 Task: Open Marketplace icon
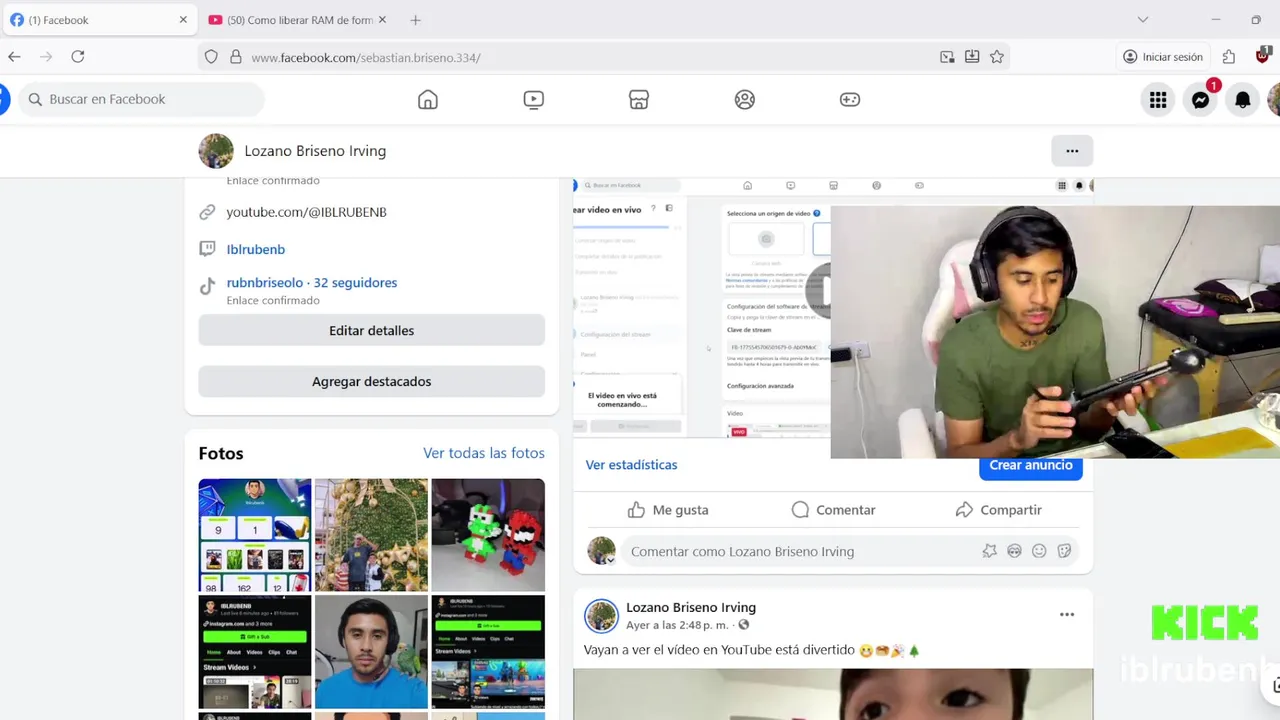pos(639,99)
